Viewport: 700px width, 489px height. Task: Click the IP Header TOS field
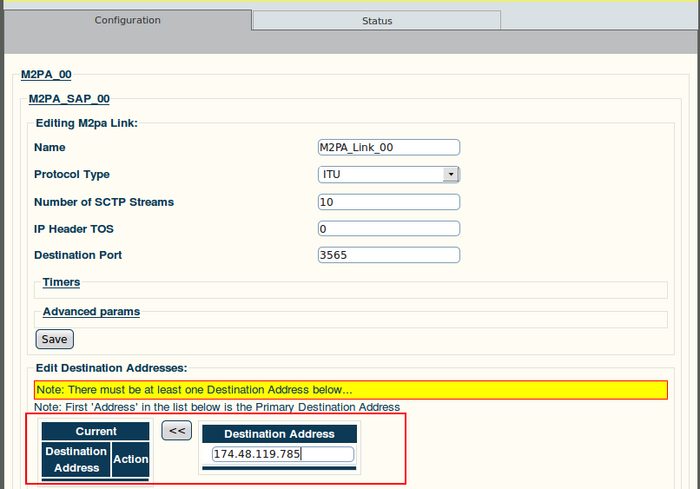click(x=389, y=229)
